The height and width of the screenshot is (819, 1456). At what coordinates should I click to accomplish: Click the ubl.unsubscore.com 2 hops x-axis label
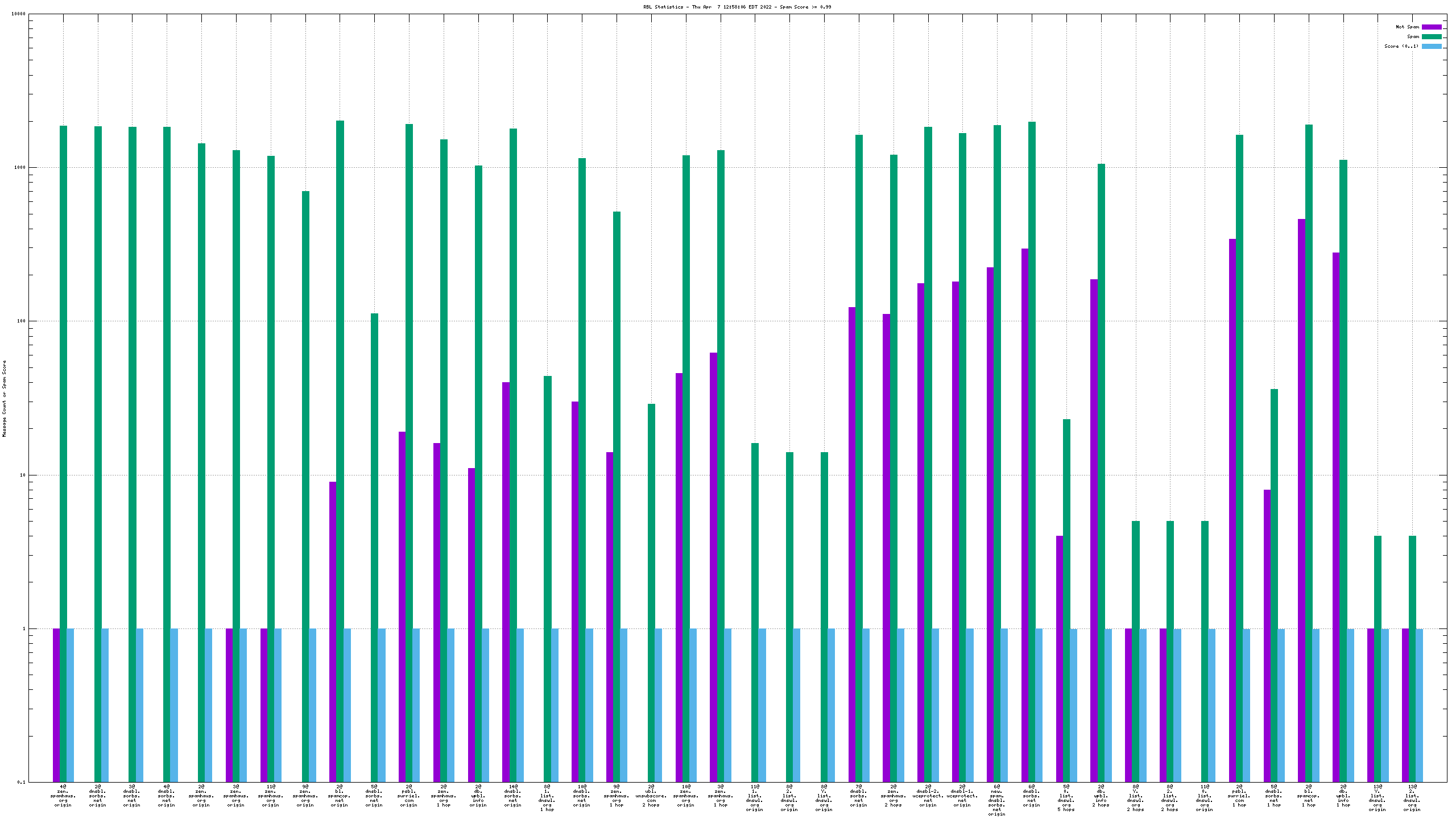651,796
